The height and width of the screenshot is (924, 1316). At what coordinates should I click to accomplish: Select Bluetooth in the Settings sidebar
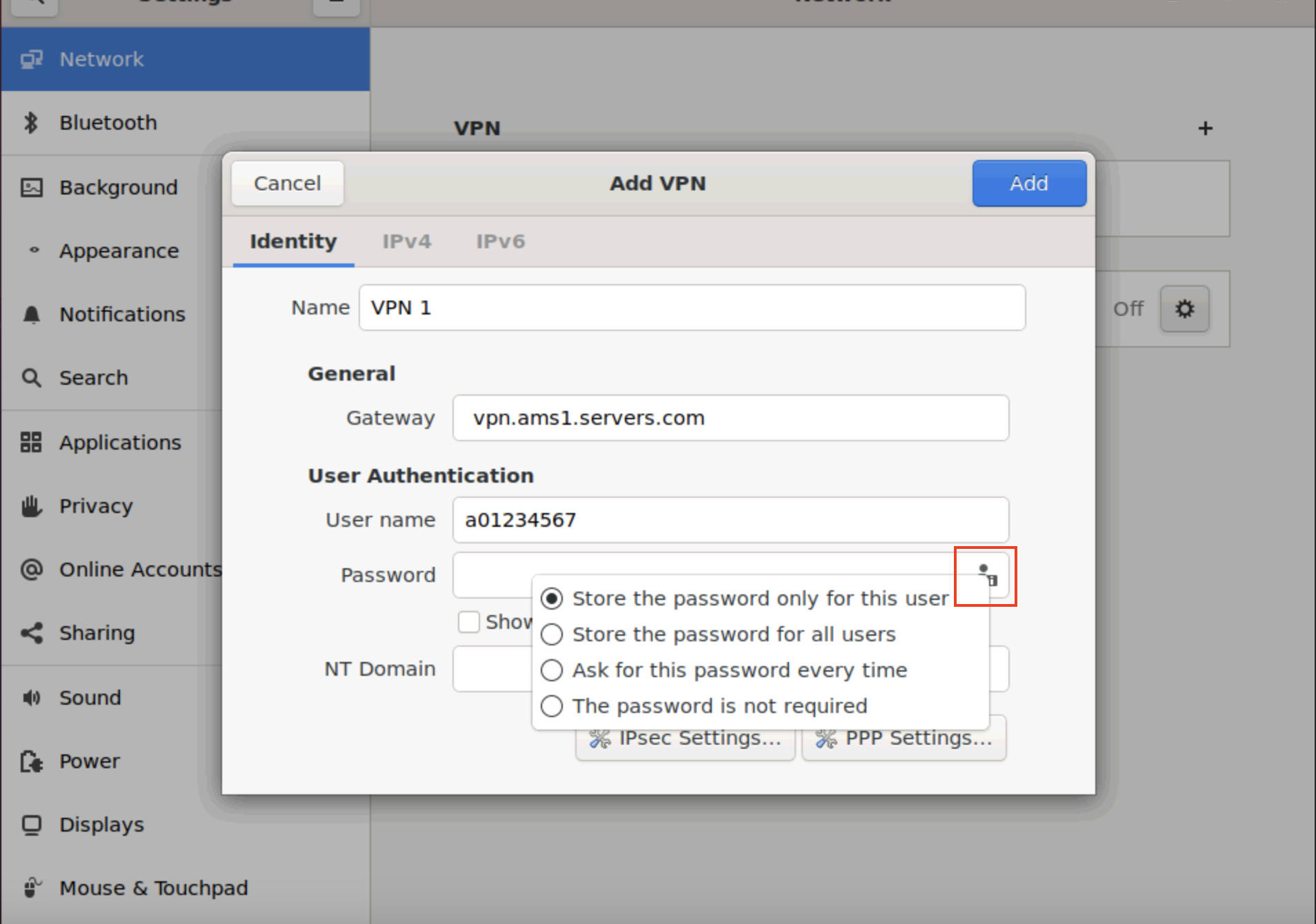pos(185,123)
